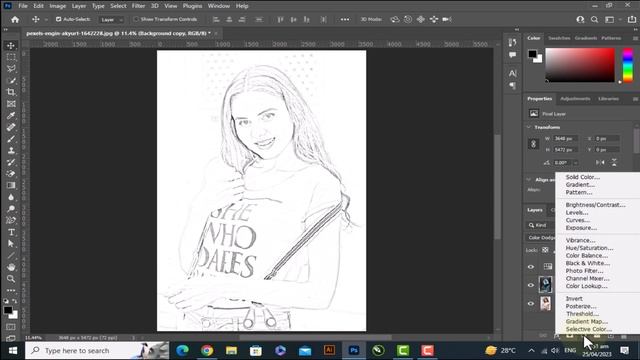Viewport: 640px width, 360px height.
Task: Open the History panel icon
Action: [x=513, y=42]
